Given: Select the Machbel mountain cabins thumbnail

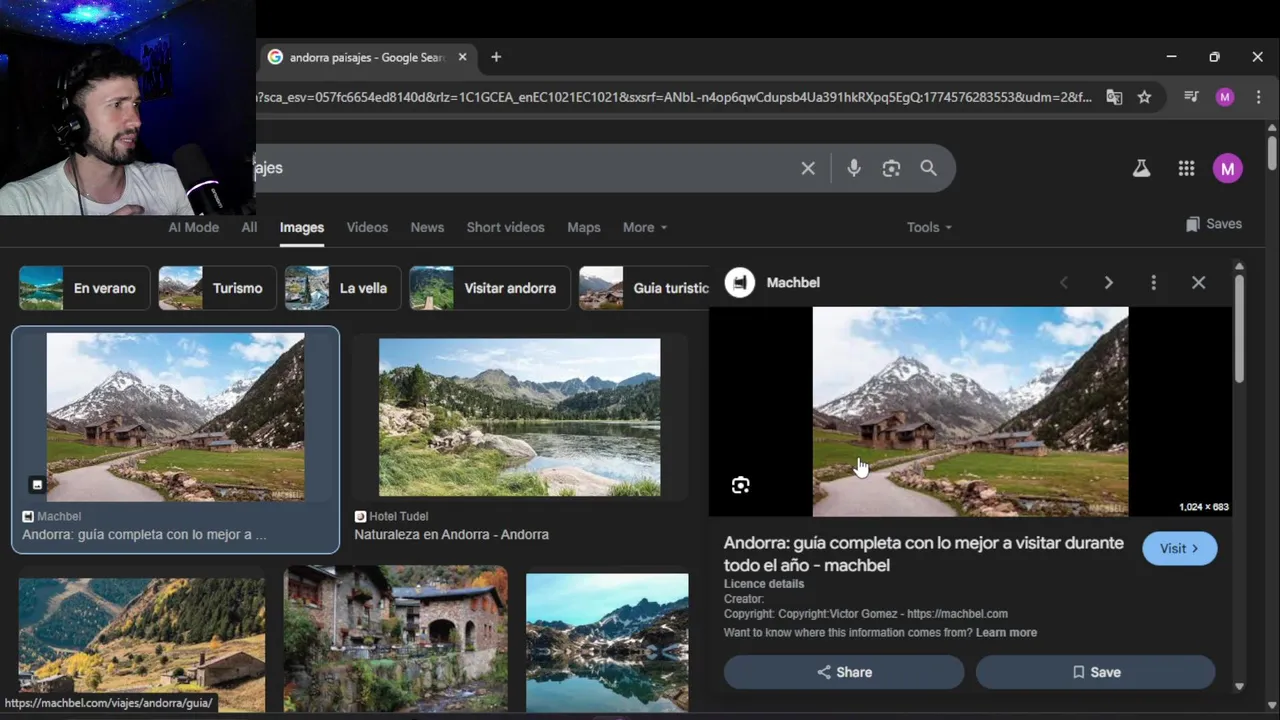Looking at the screenshot, I should (175, 417).
